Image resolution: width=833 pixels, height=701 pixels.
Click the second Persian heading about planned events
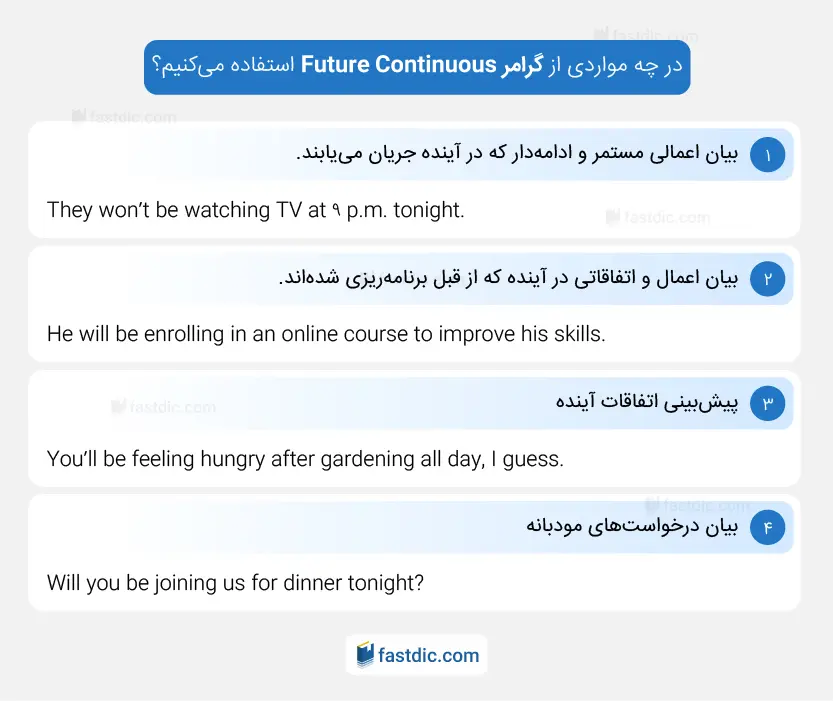click(508, 278)
